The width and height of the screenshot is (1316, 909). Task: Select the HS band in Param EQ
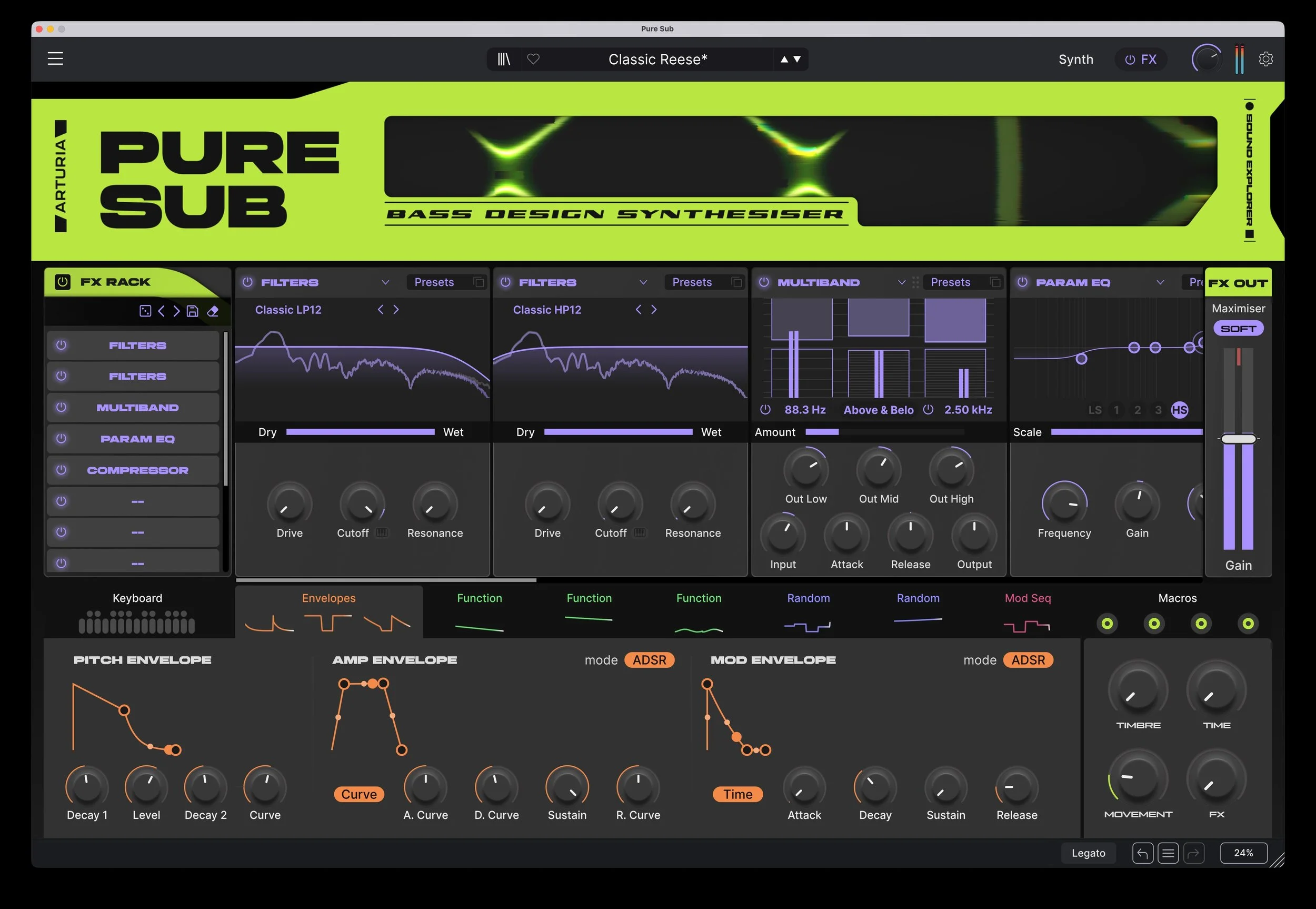coord(1179,410)
